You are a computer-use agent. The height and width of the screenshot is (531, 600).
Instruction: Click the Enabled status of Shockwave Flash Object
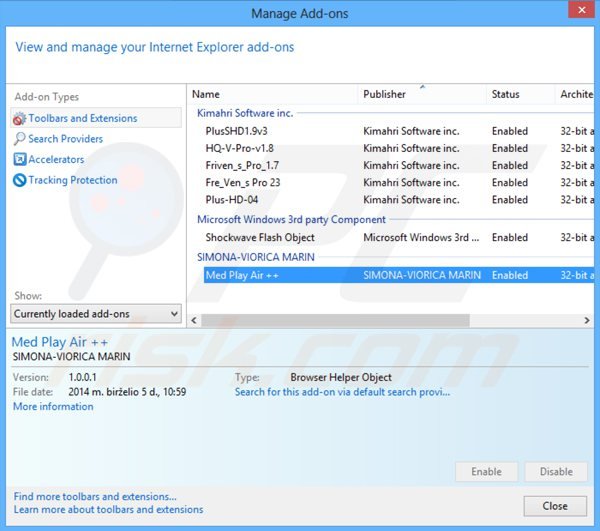pos(510,238)
